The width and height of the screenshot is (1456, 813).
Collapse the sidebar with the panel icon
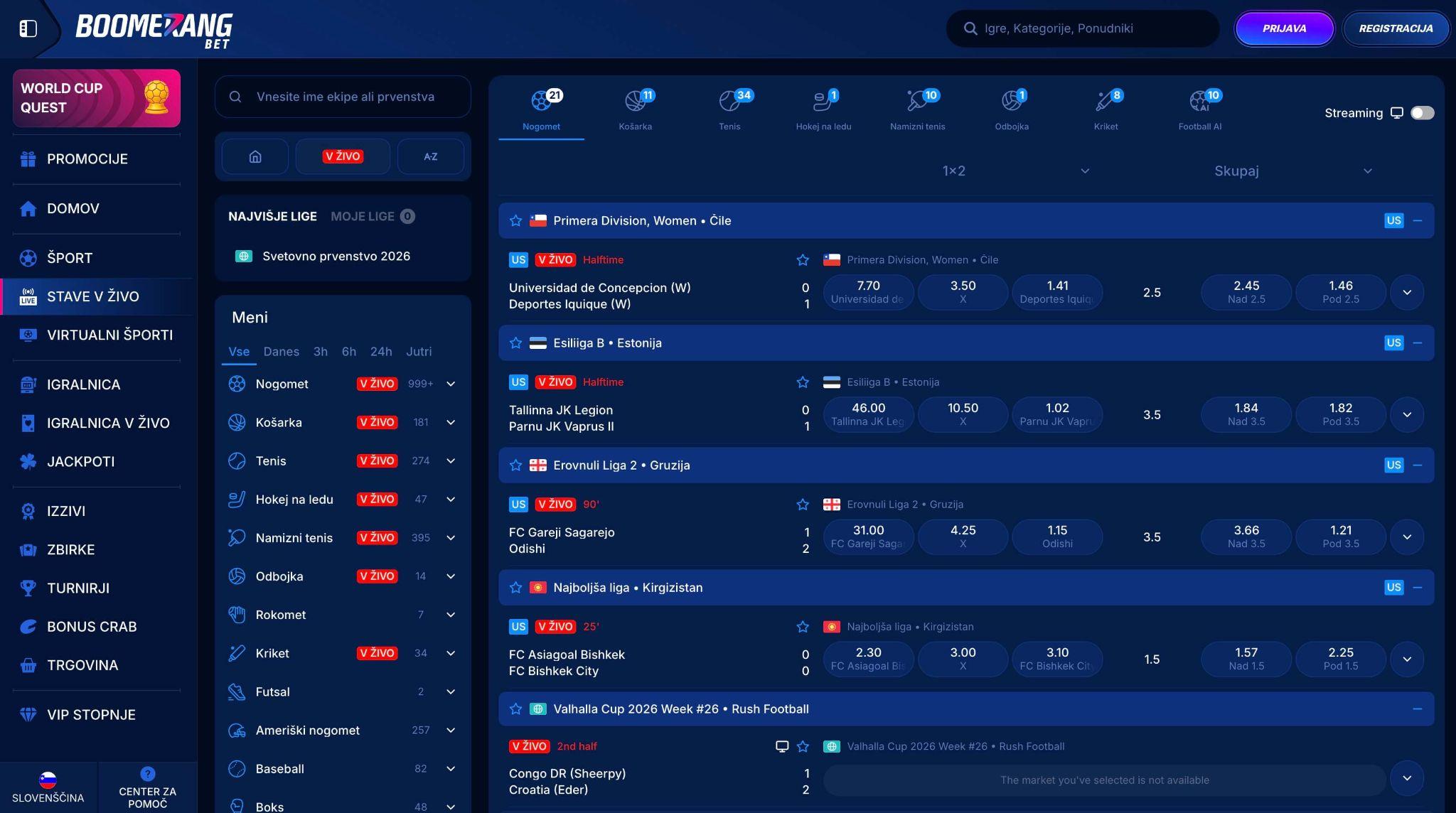[x=28, y=28]
